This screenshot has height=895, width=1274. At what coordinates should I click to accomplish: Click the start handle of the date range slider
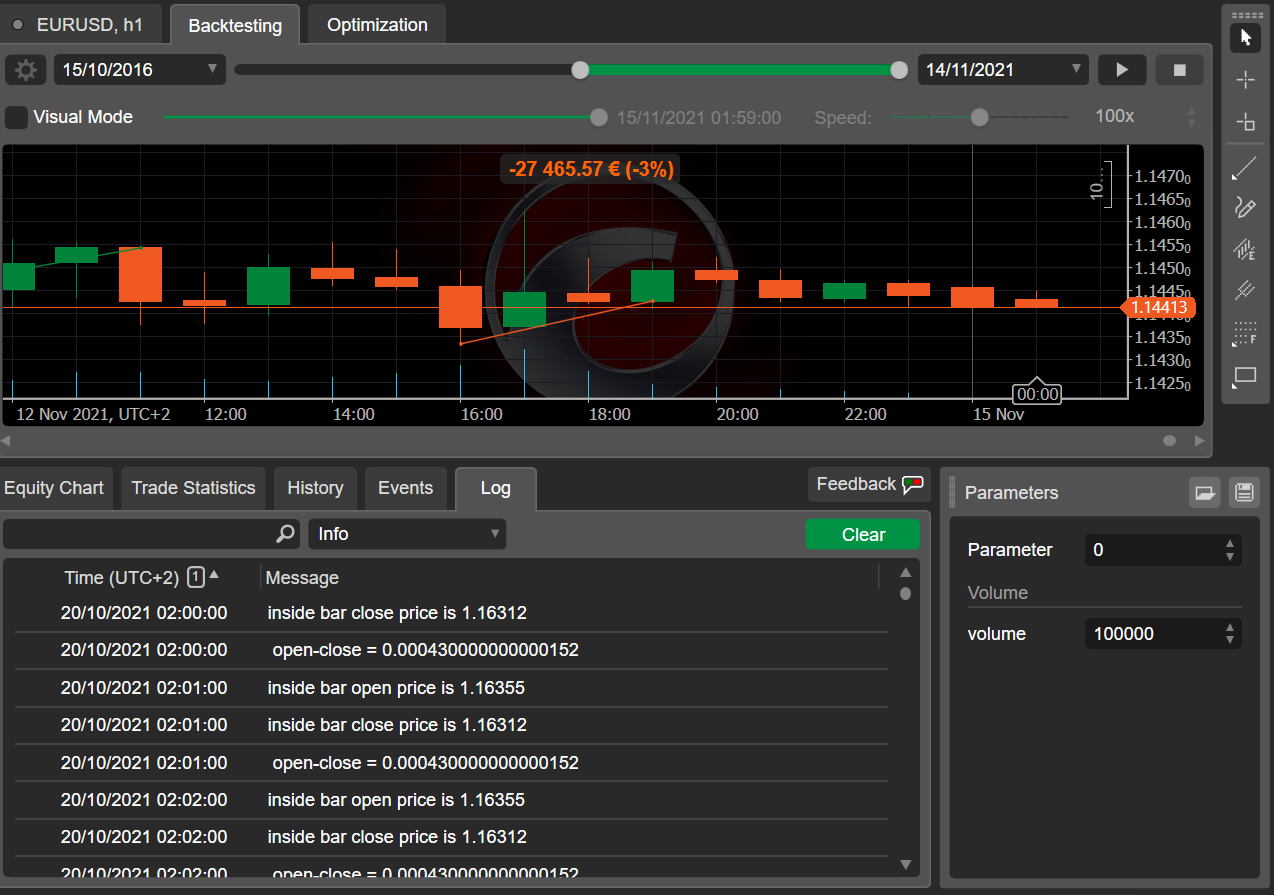coord(580,70)
